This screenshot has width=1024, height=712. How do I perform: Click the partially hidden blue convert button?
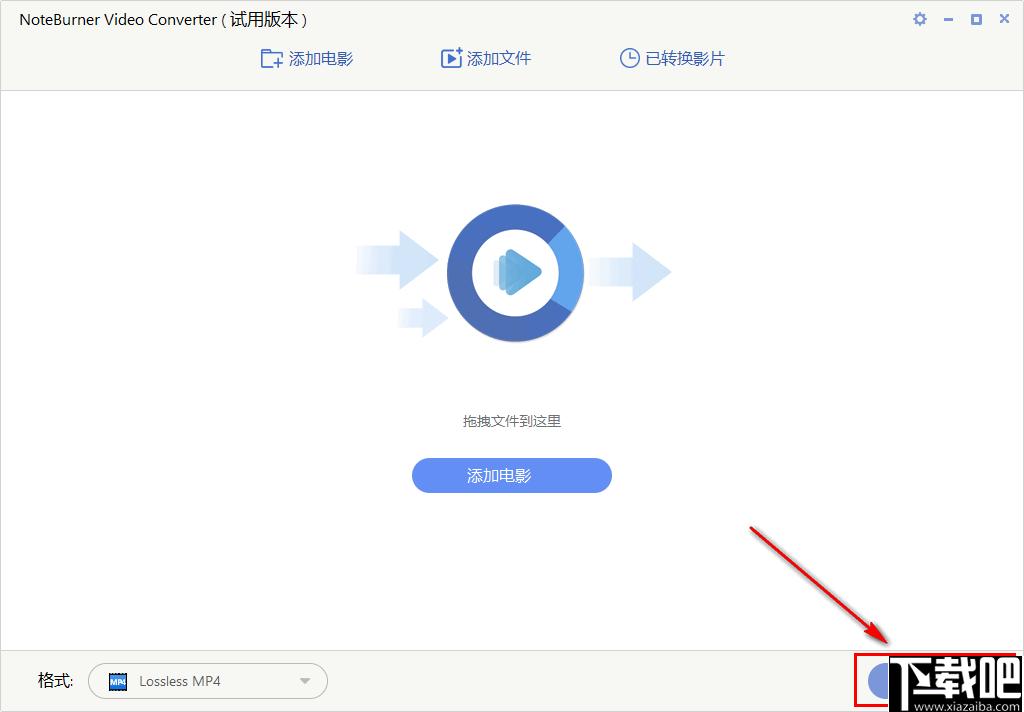877,680
